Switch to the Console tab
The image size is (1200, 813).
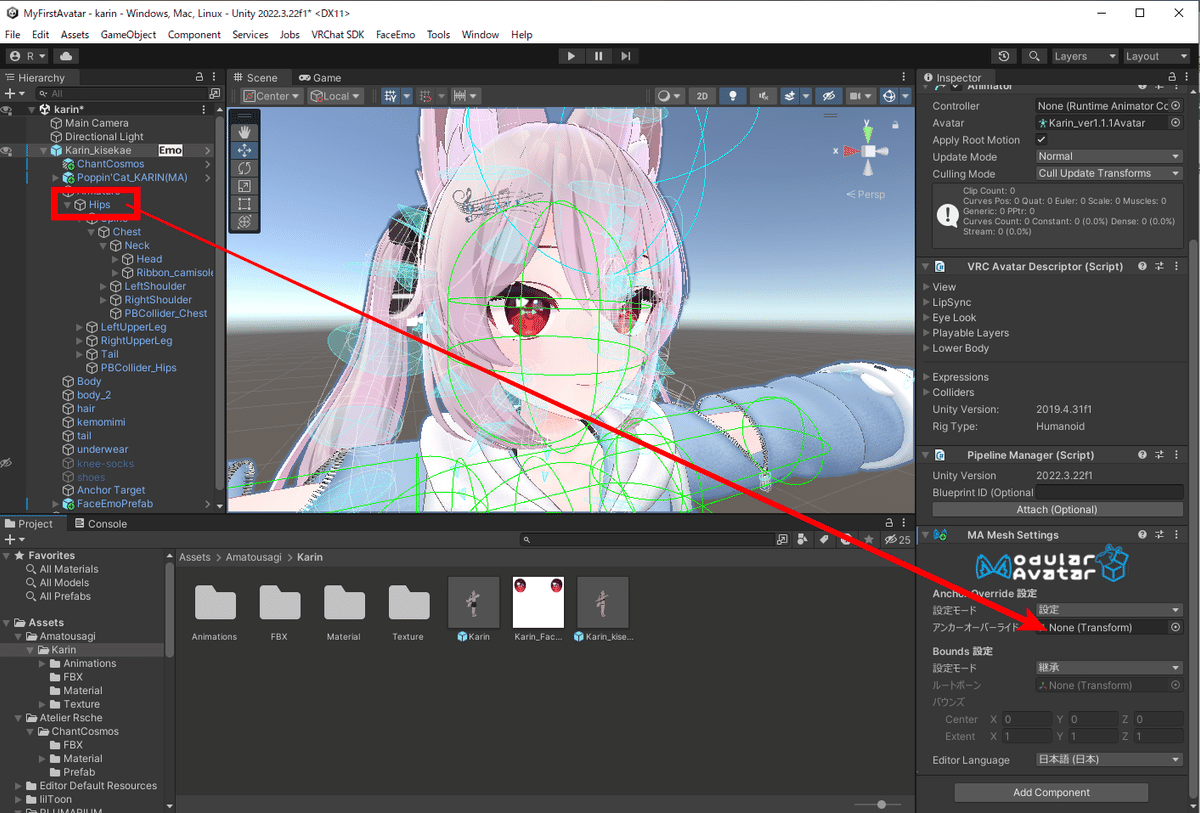[100, 523]
